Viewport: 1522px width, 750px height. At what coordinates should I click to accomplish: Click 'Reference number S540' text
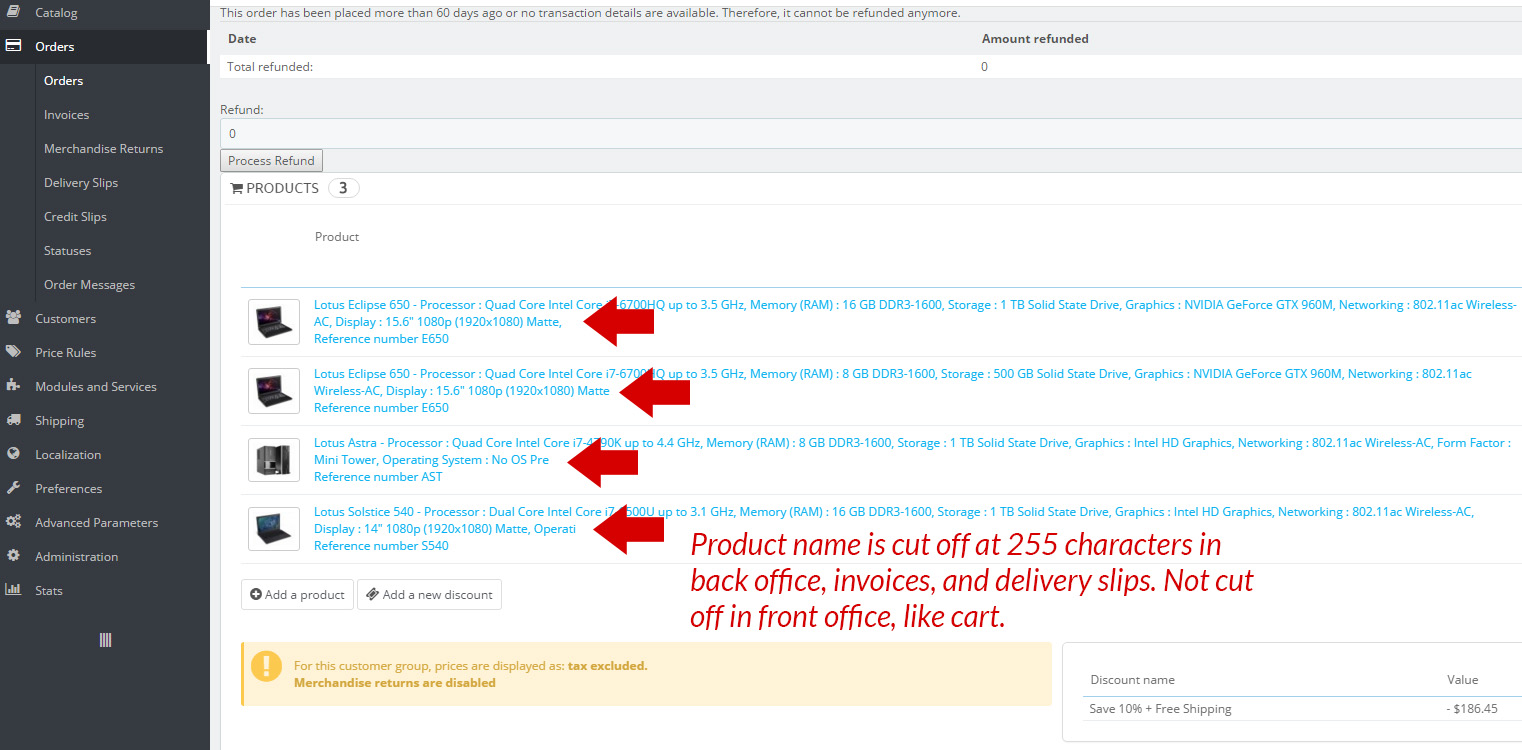tap(381, 546)
